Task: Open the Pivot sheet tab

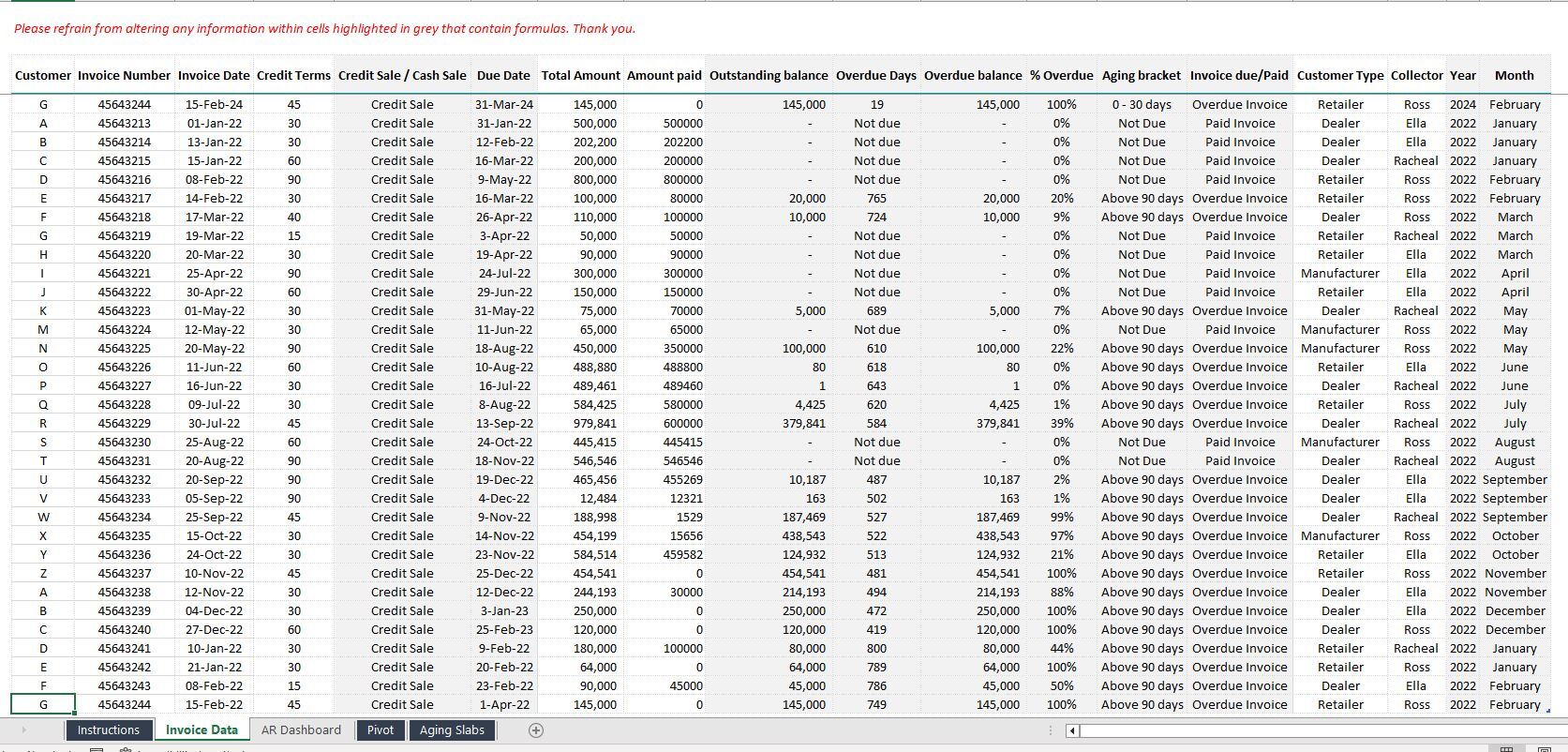Action: (381, 730)
